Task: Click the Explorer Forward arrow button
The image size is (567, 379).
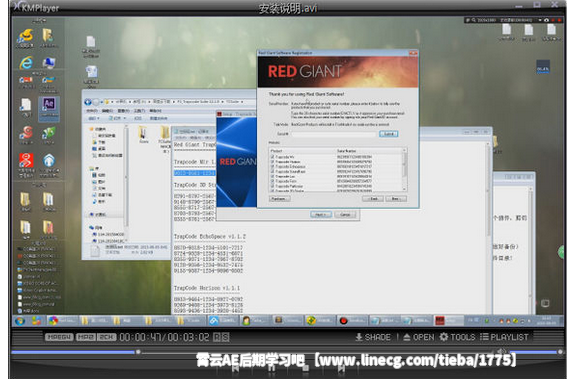Action: click(x=95, y=102)
